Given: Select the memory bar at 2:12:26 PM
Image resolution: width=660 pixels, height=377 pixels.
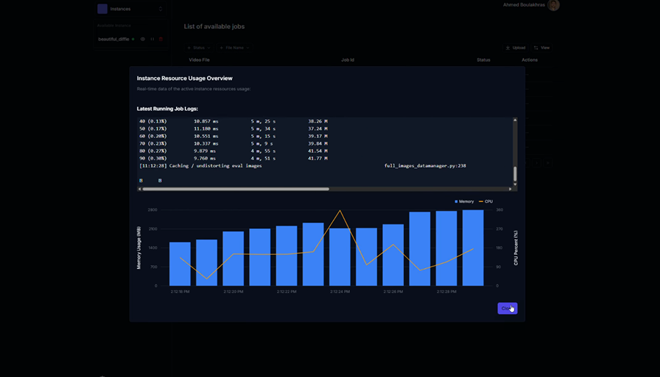Looking at the screenshot, I should [393, 255].
